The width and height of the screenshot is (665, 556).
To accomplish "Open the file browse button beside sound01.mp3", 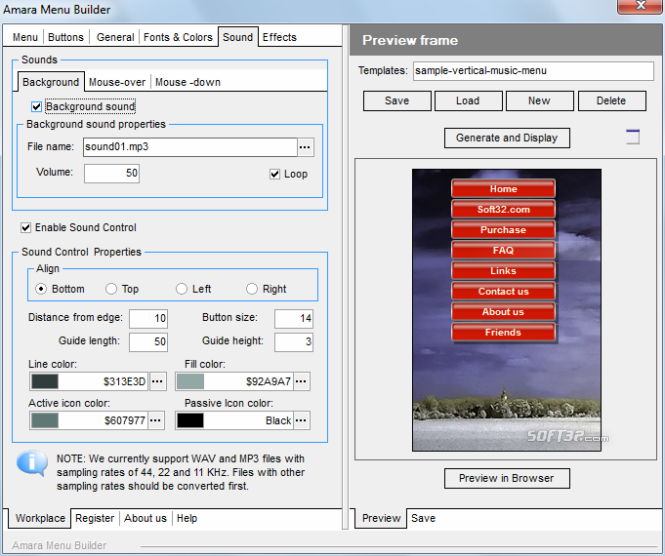I will coord(305,147).
